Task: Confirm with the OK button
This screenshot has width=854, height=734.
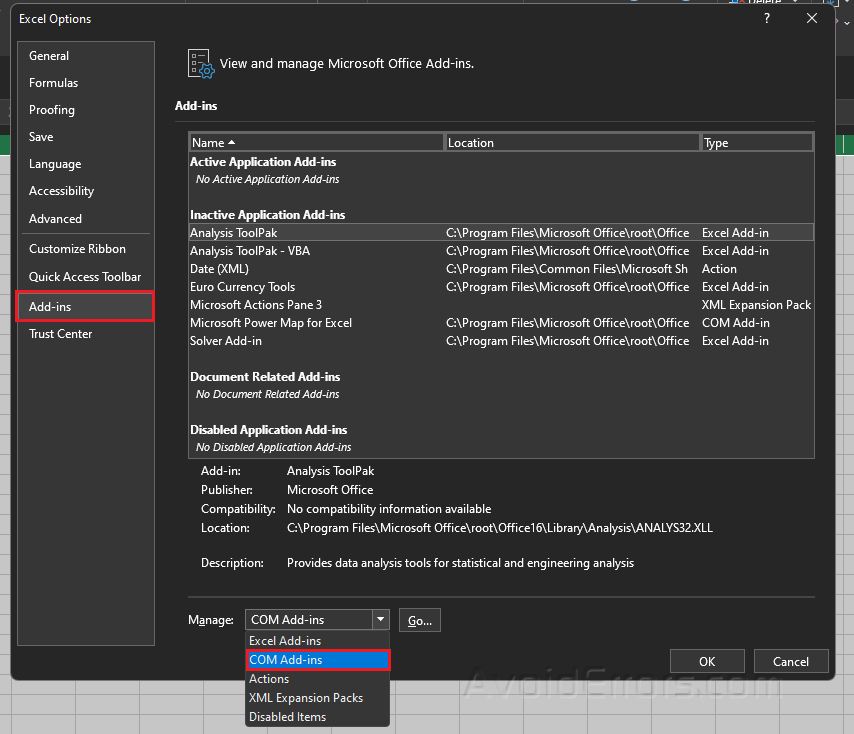Action: tap(707, 661)
